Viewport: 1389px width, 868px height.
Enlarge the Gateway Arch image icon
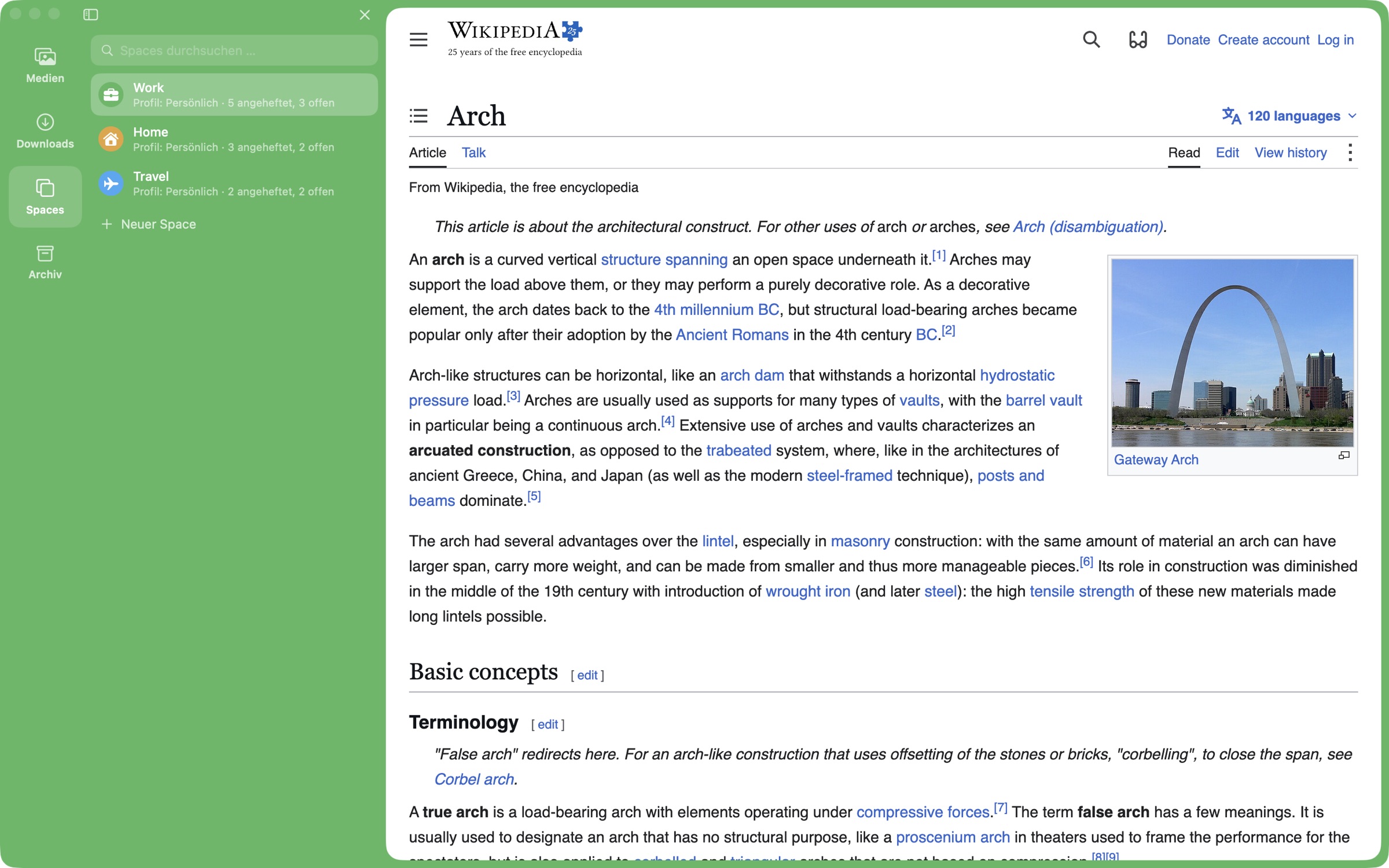click(1344, 455)
